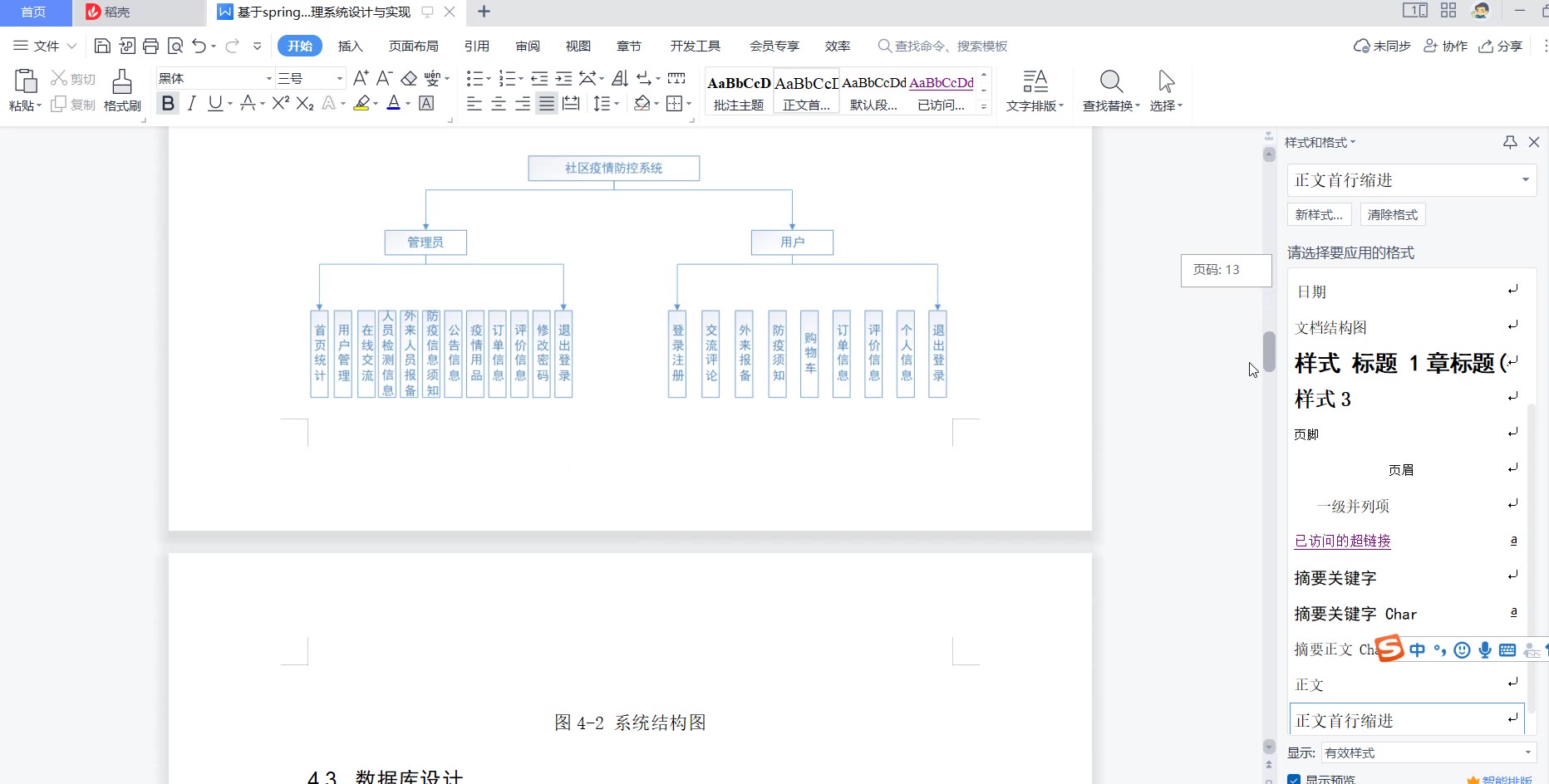
Task: Save the document with the save icon
Action: coord(102,46)
